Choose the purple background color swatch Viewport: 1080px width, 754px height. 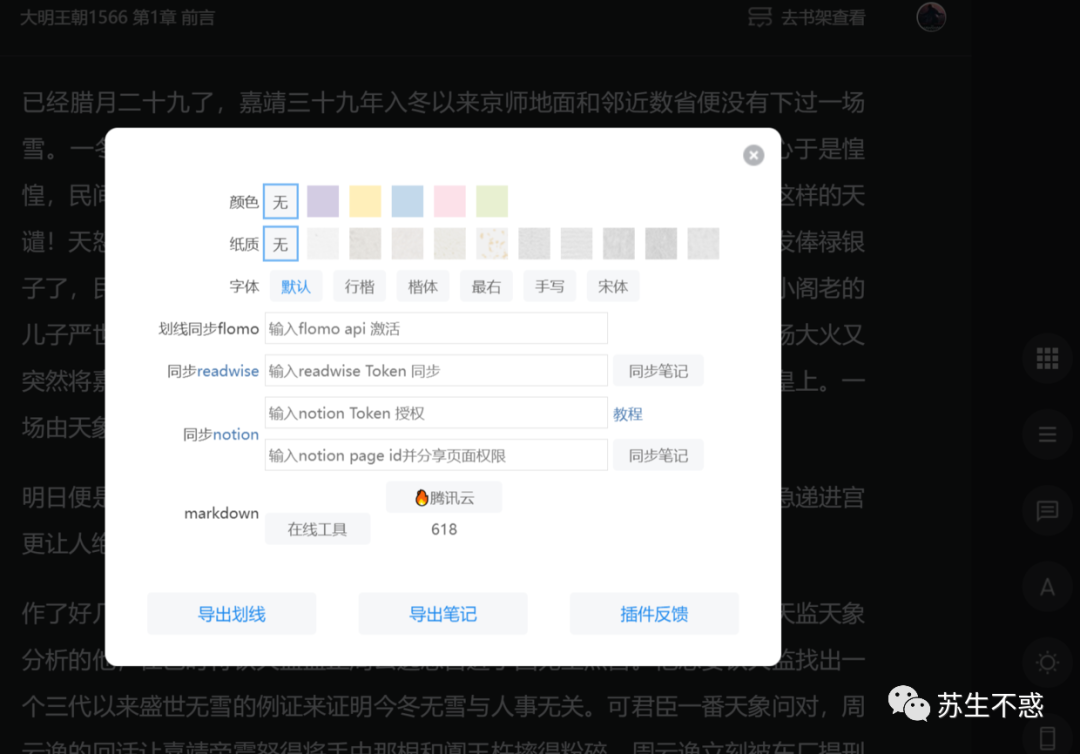323,201
